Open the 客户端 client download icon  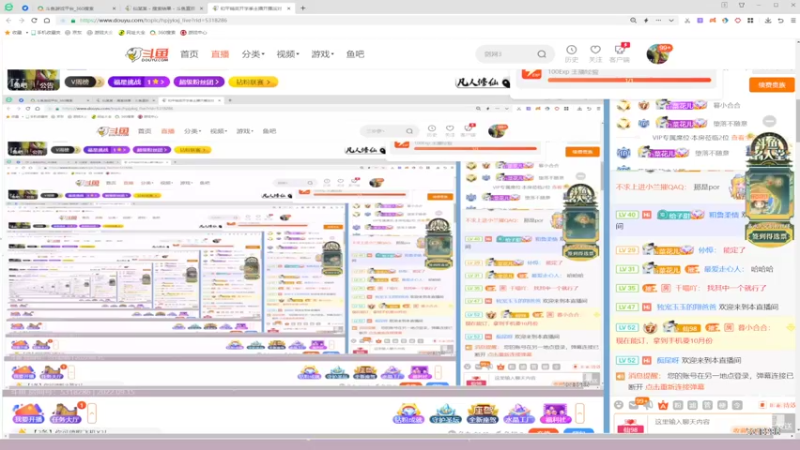(620, 53)
